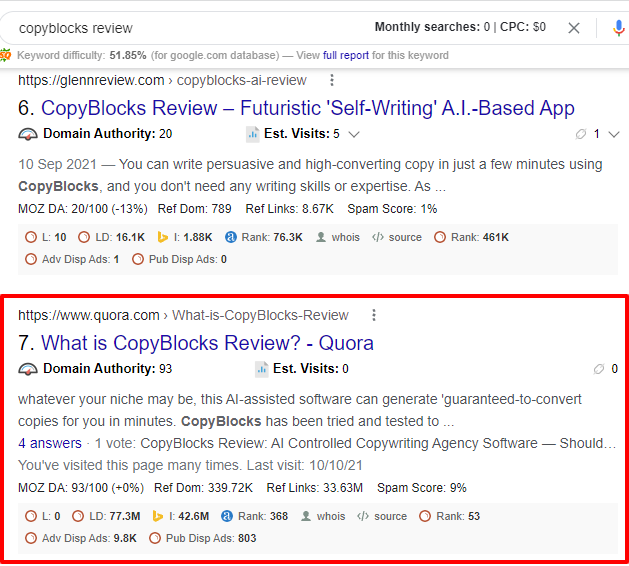Click 'Domain Authority: 20' label
The width and height of the screenshot is (629, 566).
coord(108,134)
